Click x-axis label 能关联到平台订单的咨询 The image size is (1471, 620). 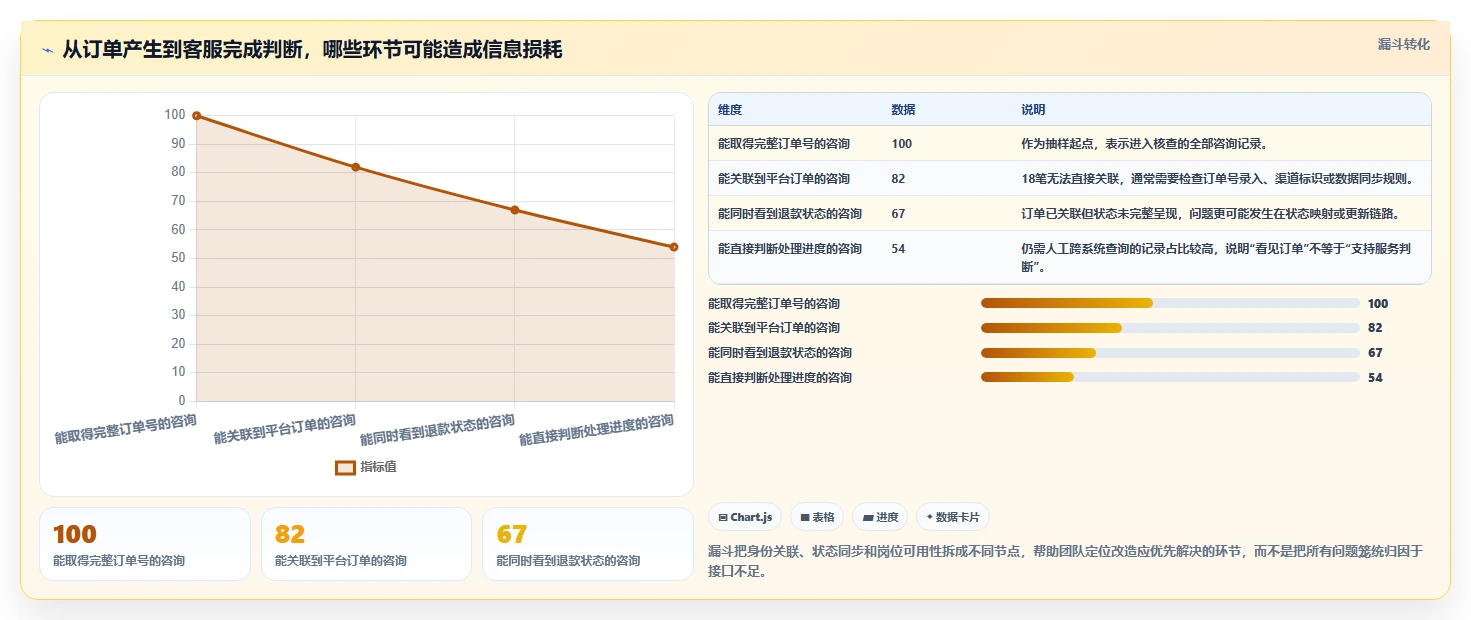(285, 429)
